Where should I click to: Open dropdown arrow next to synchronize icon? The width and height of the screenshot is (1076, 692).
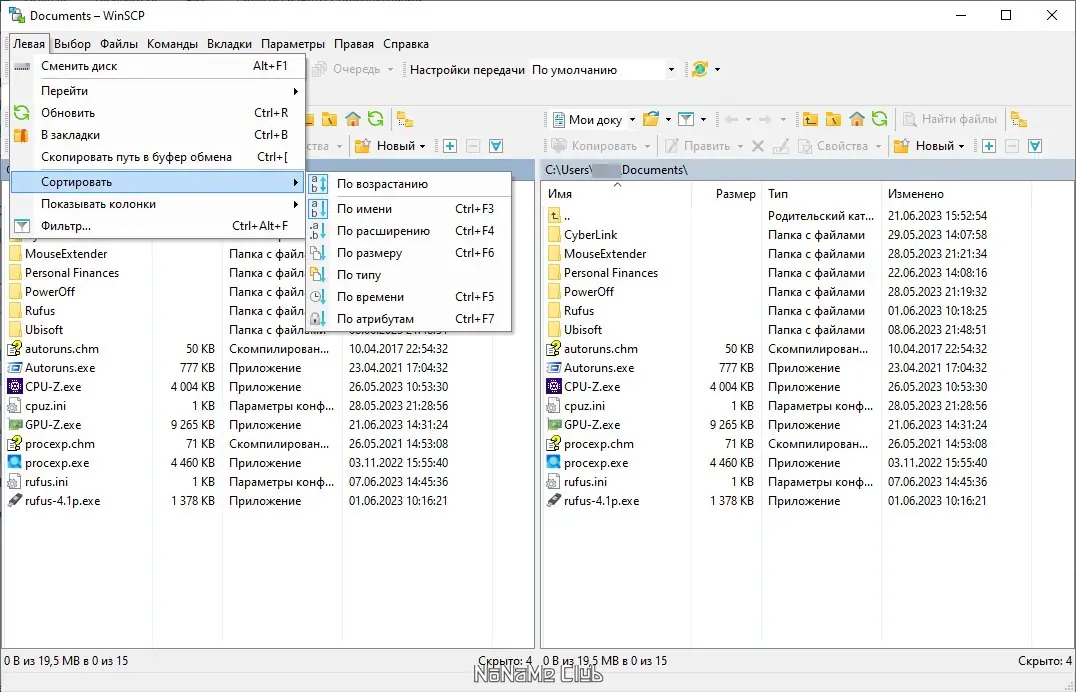click(717, 69)
